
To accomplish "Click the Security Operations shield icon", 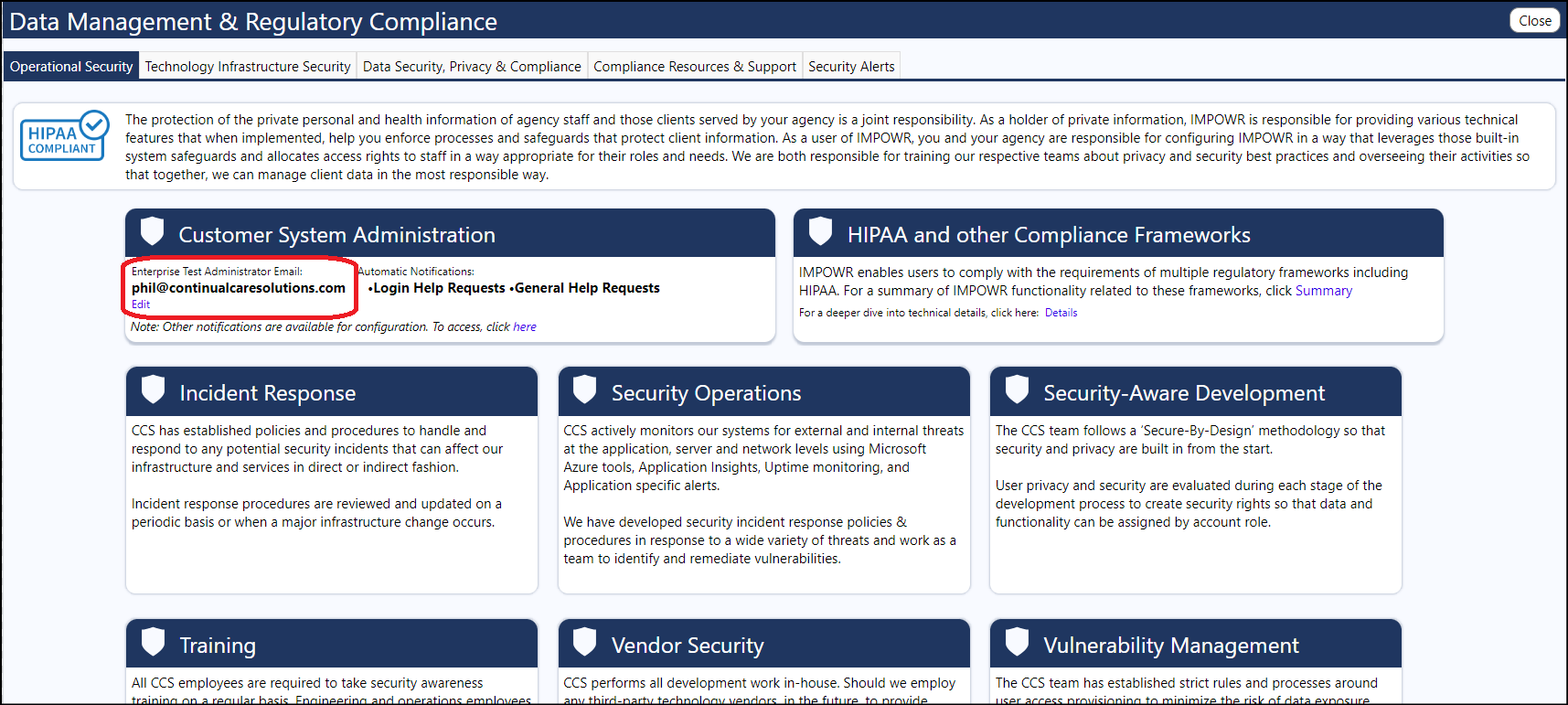I will (x=585, y=390).
